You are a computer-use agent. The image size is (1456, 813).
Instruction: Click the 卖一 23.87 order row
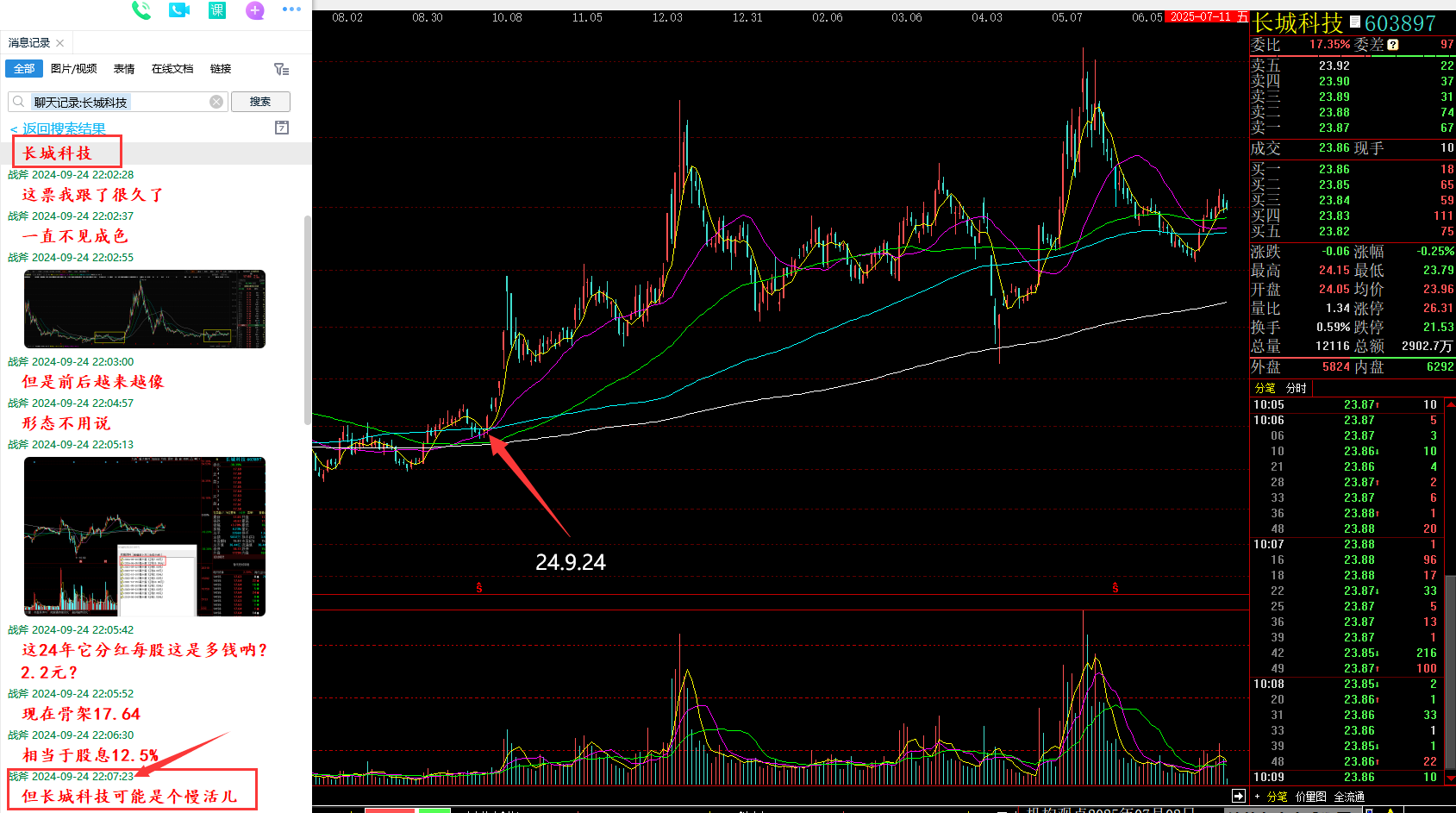[1353, 128]
